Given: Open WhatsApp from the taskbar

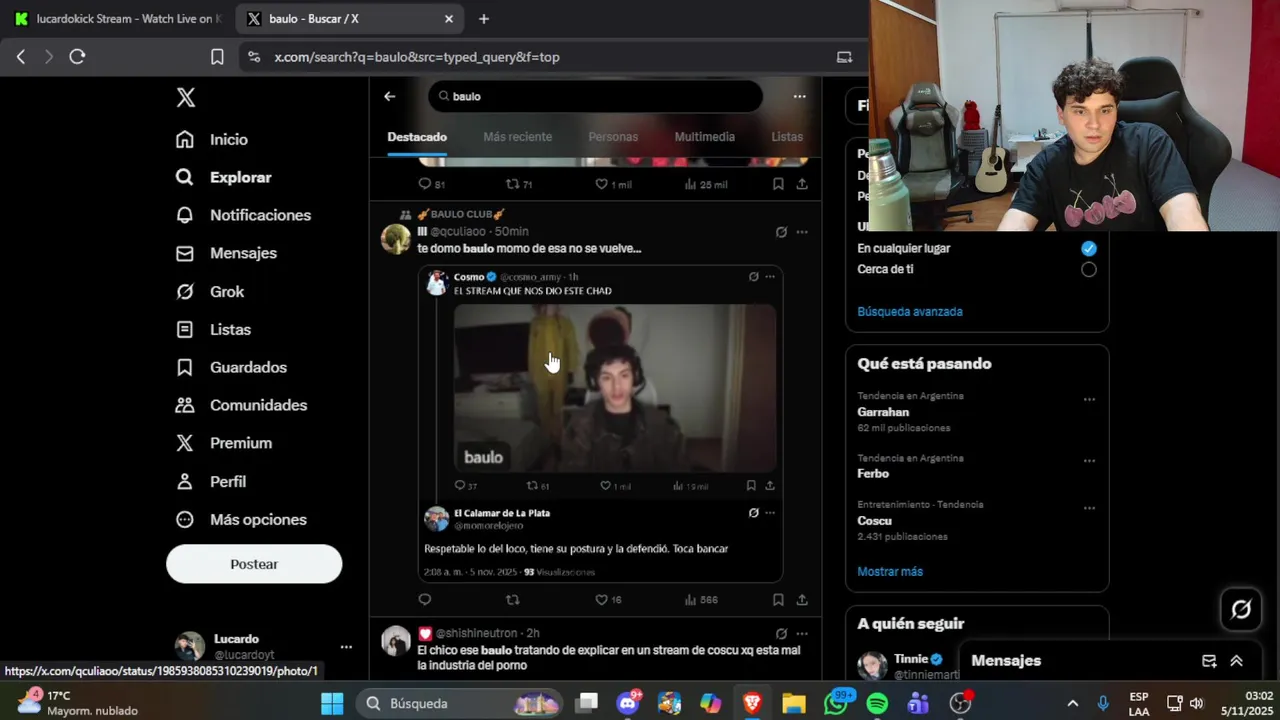Looking at the screenshot, I should tap(836, 703).
